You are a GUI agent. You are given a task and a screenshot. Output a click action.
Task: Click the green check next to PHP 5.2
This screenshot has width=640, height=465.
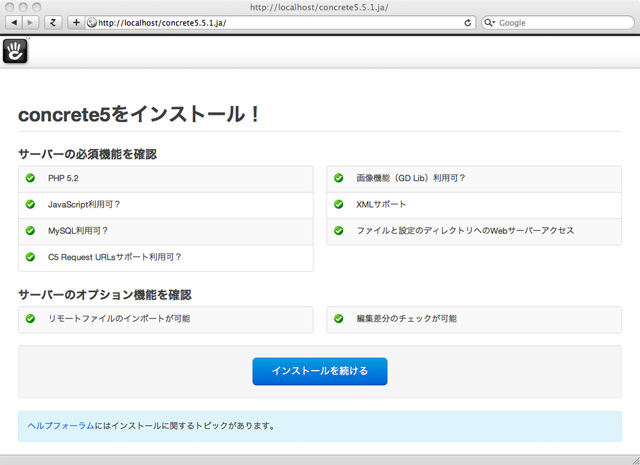pyautogui.click(x=30, y=178)
